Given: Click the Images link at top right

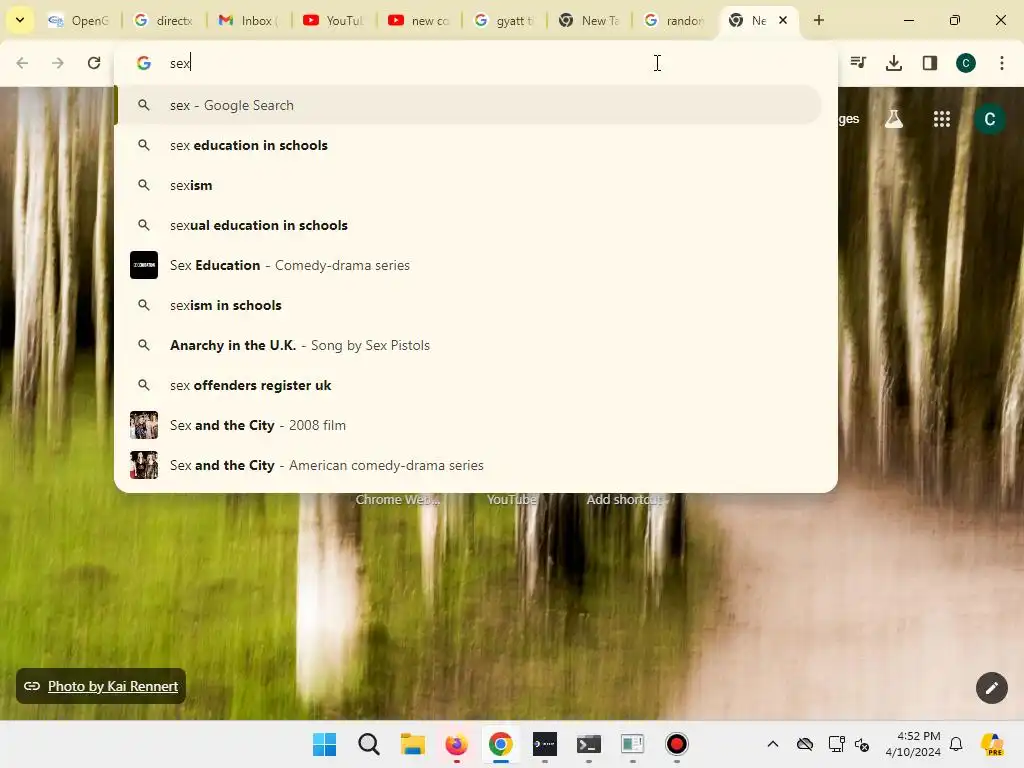Looking at the screenshot, I should click(x=848, y=119).
